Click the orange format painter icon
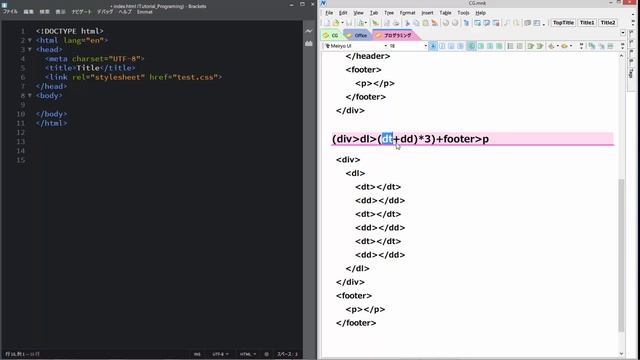The height and width of the screenshot is (360, 640). [x=435, y=23]
